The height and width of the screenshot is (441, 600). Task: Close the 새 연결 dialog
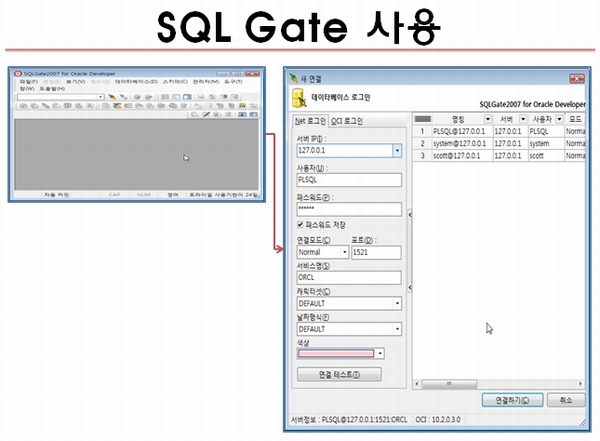[577, 79]
